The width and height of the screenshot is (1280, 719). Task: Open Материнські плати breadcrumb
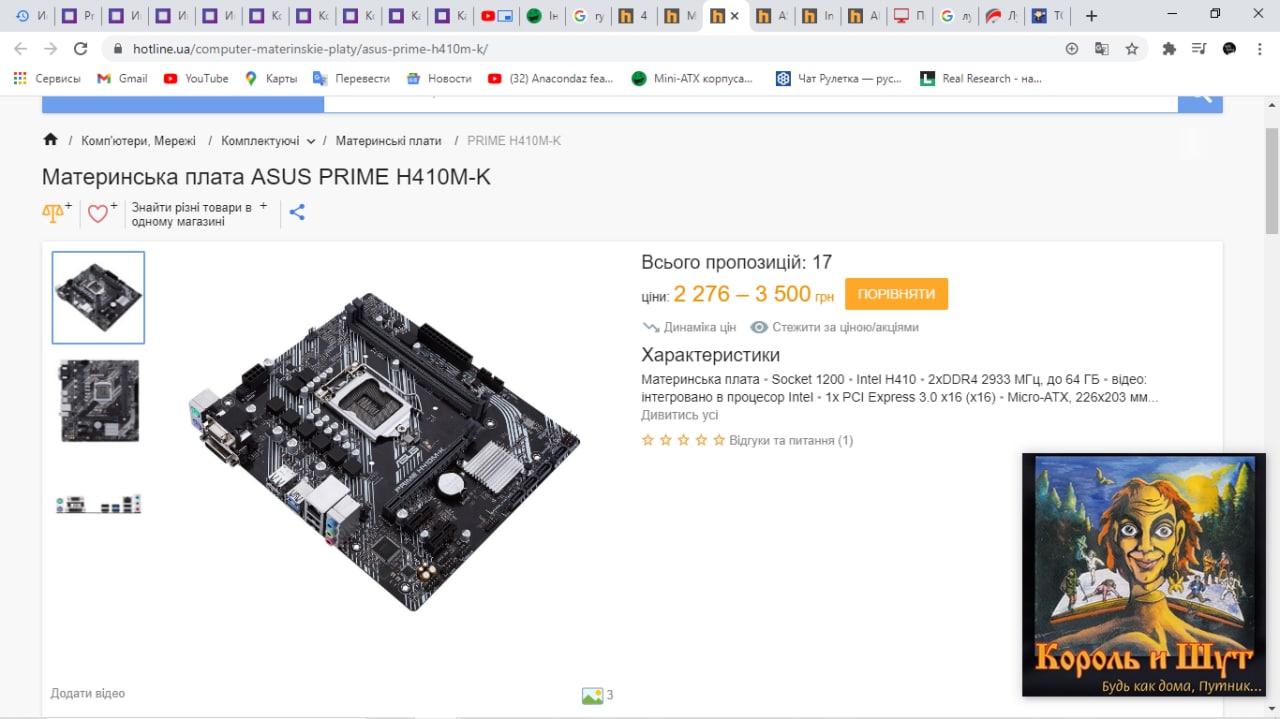click(x=388, y=141)
